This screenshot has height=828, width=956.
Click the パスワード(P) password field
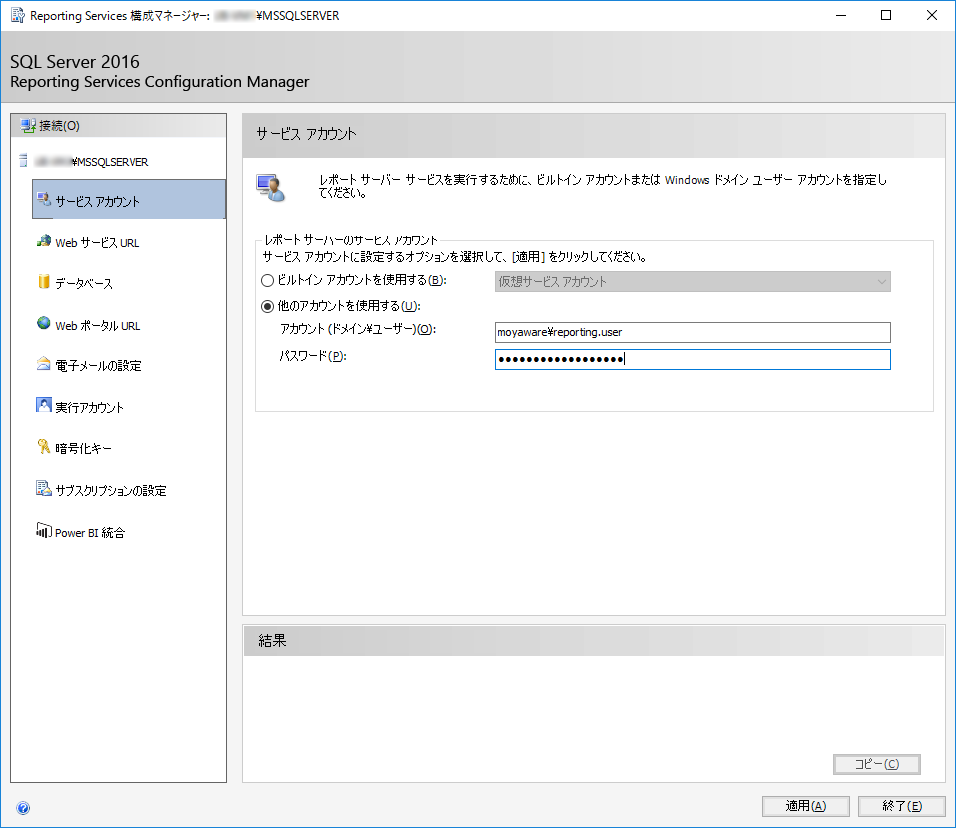693,359
